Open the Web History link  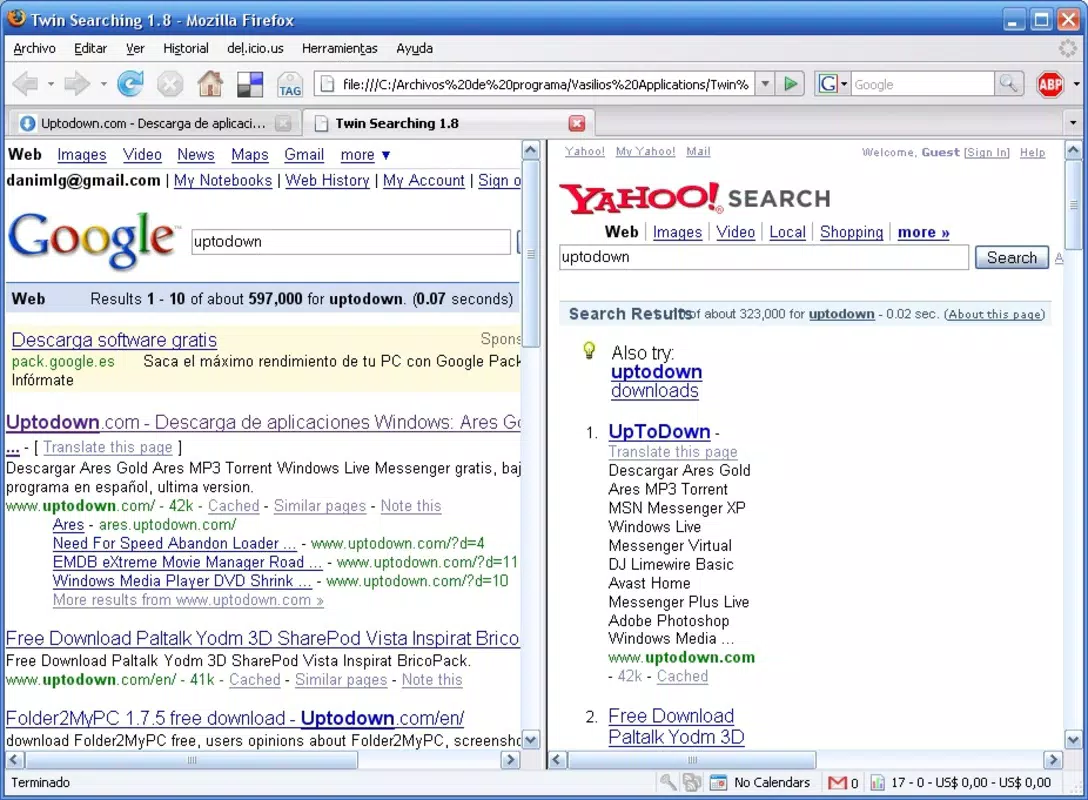click(x=328, y=180)
